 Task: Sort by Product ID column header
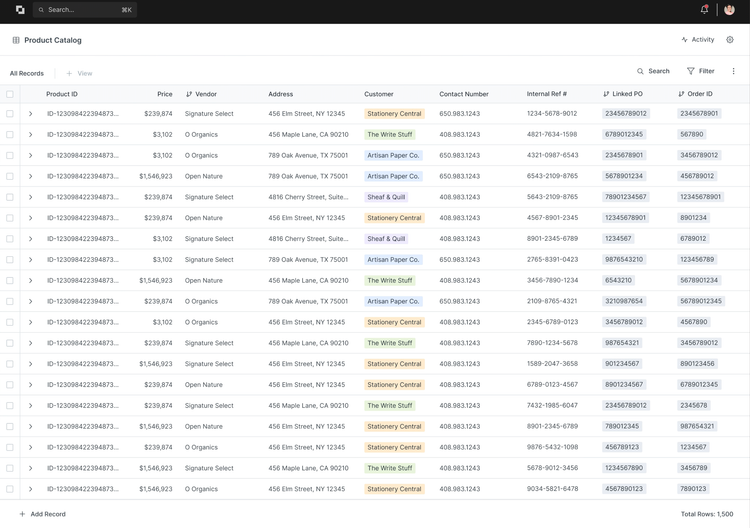pos(62,94)
